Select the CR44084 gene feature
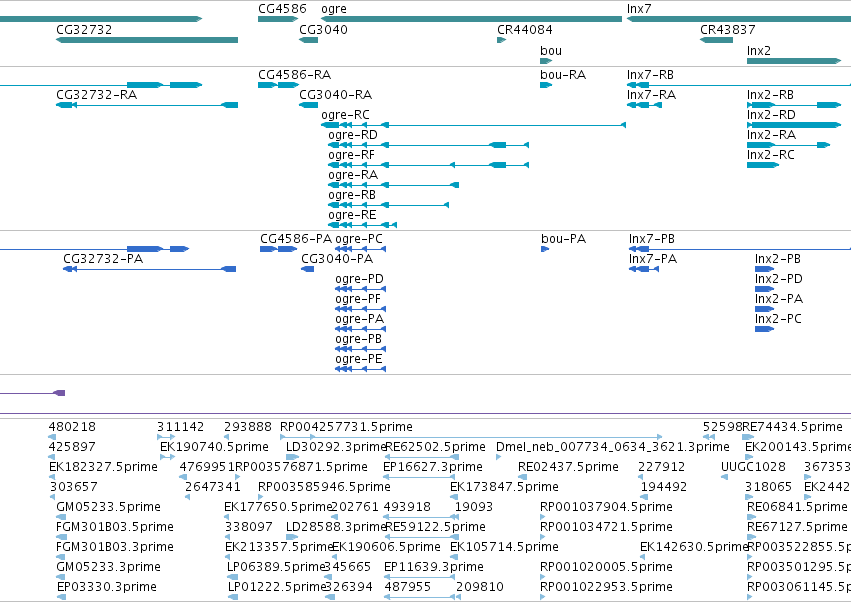The width and height of the screenshot is (851, 602). (x=501, y=40)
